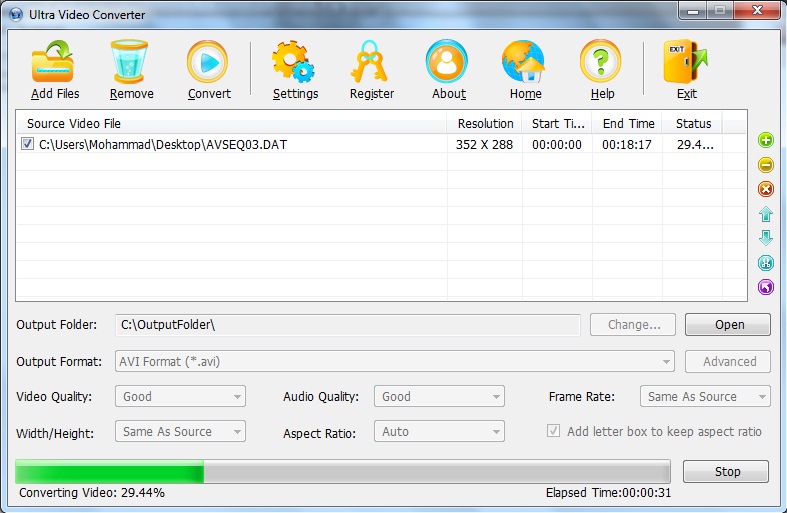
Task: Click the Source Video File column header
Action: coord(231,123)
